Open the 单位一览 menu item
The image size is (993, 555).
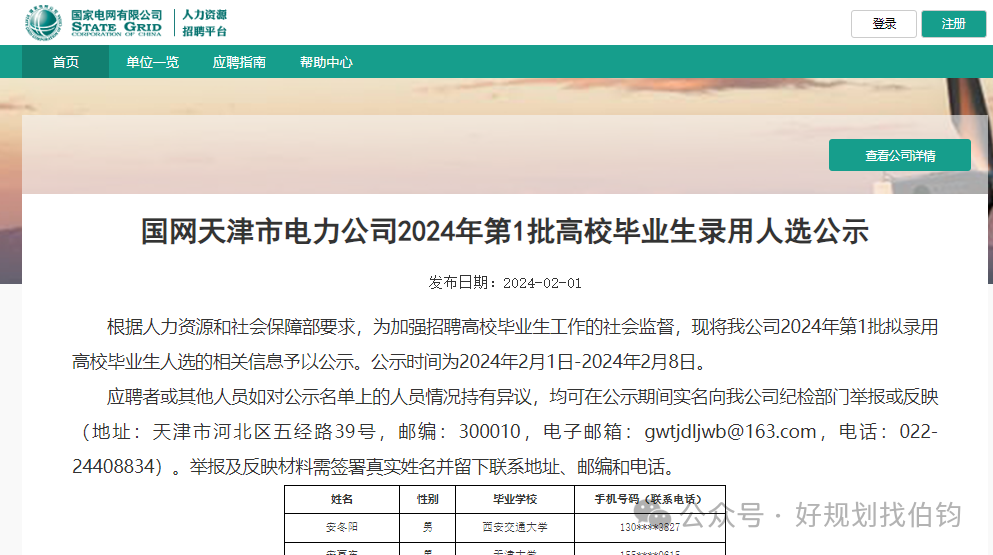[153, 62]
